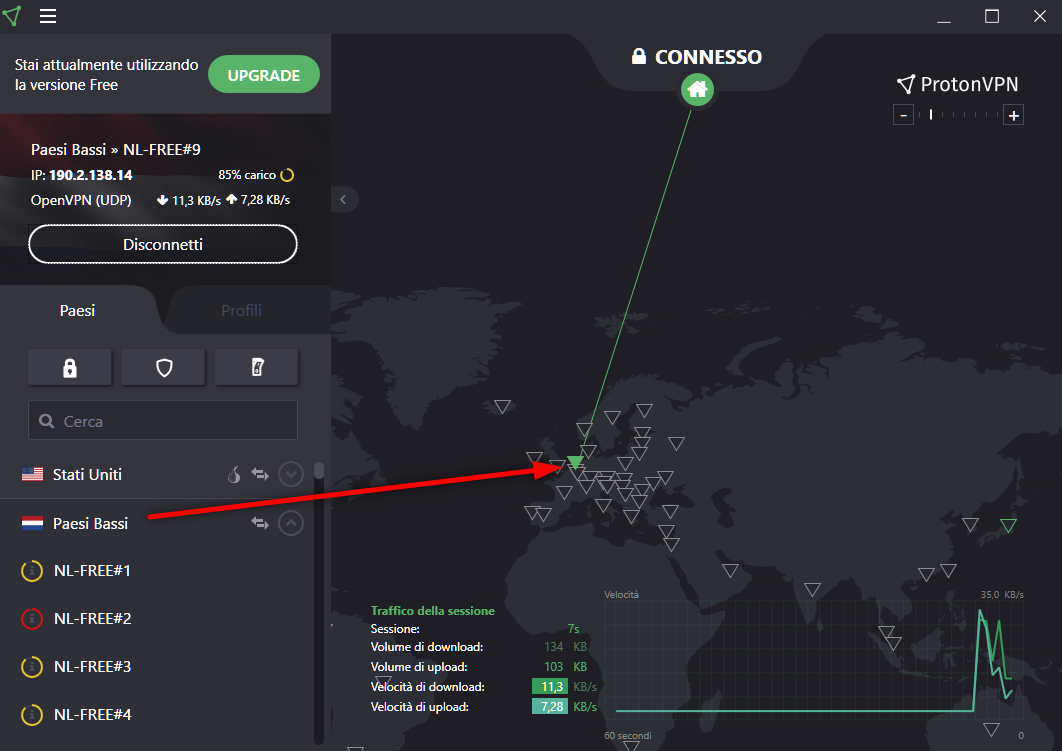
Task: Click the ProtonVPN logo above the map zoom controls
Action: [x=957, y=84]
